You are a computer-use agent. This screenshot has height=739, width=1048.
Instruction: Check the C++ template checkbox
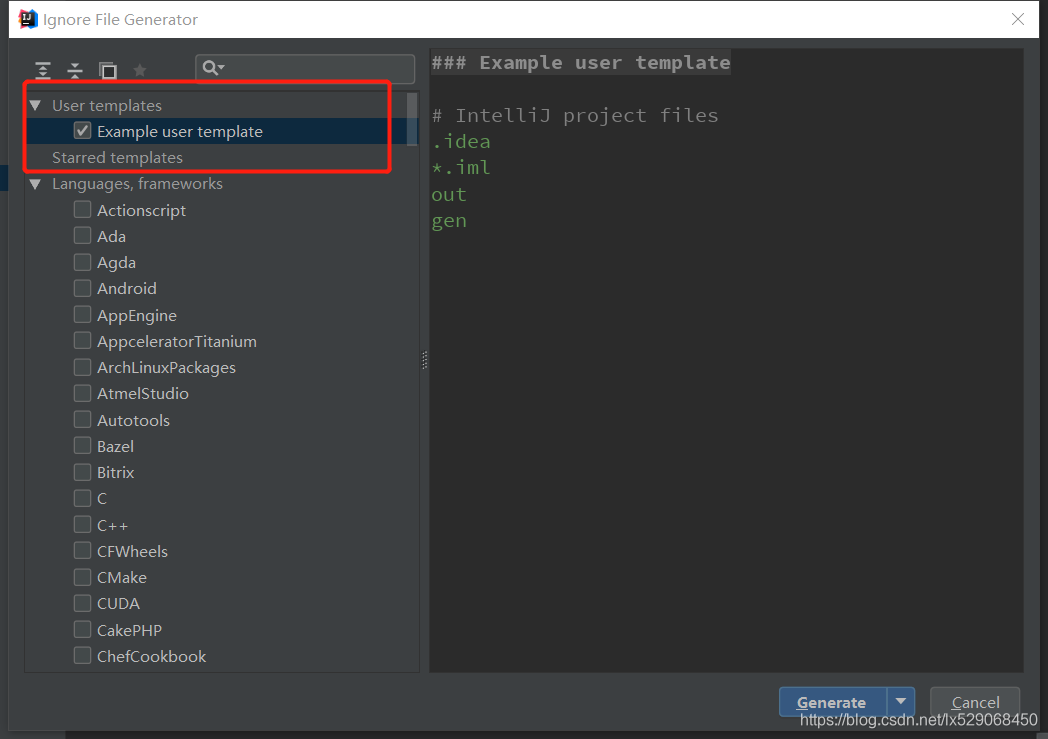coord(82,524)
